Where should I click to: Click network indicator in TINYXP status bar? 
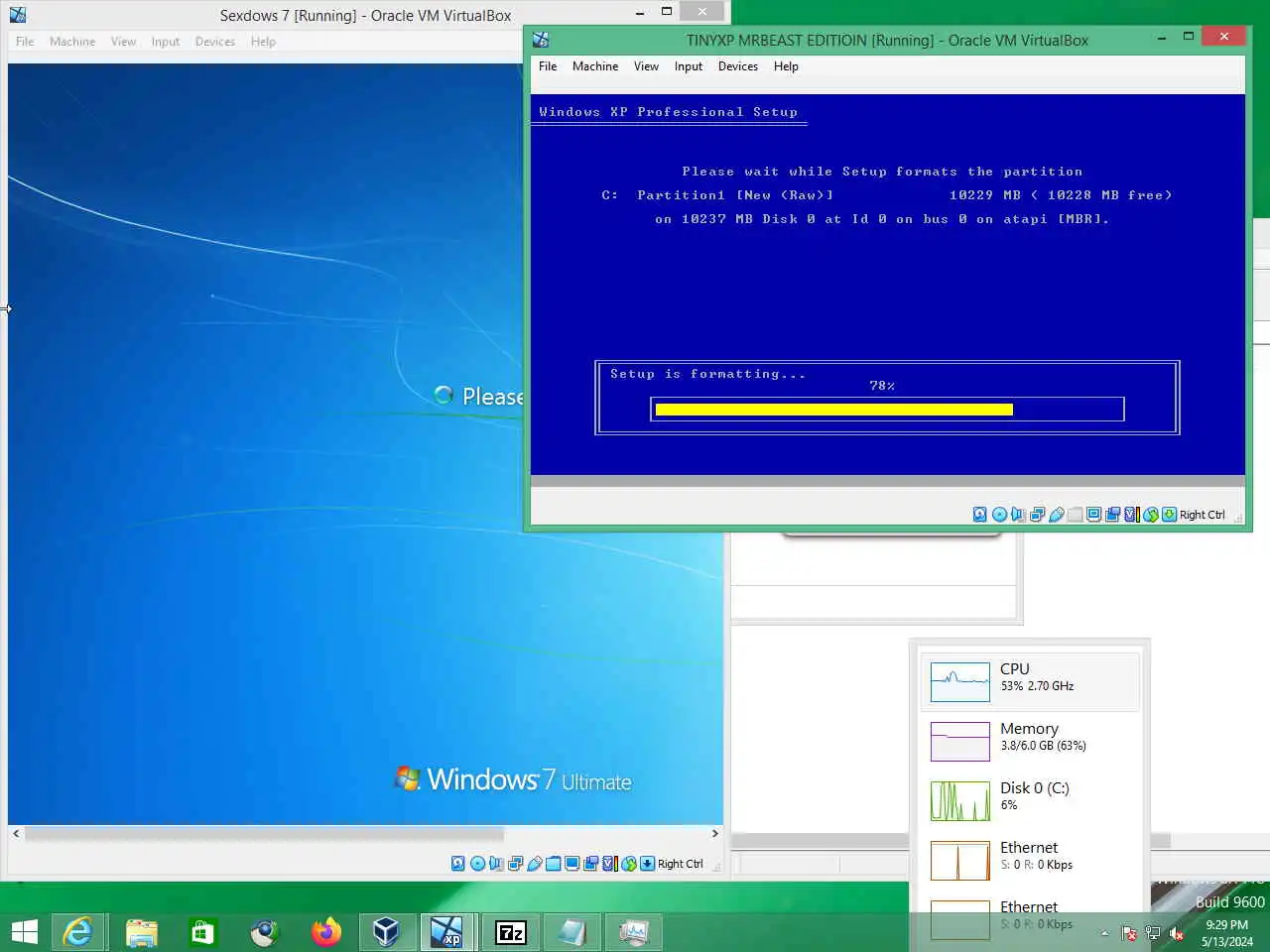(1037, 515)
